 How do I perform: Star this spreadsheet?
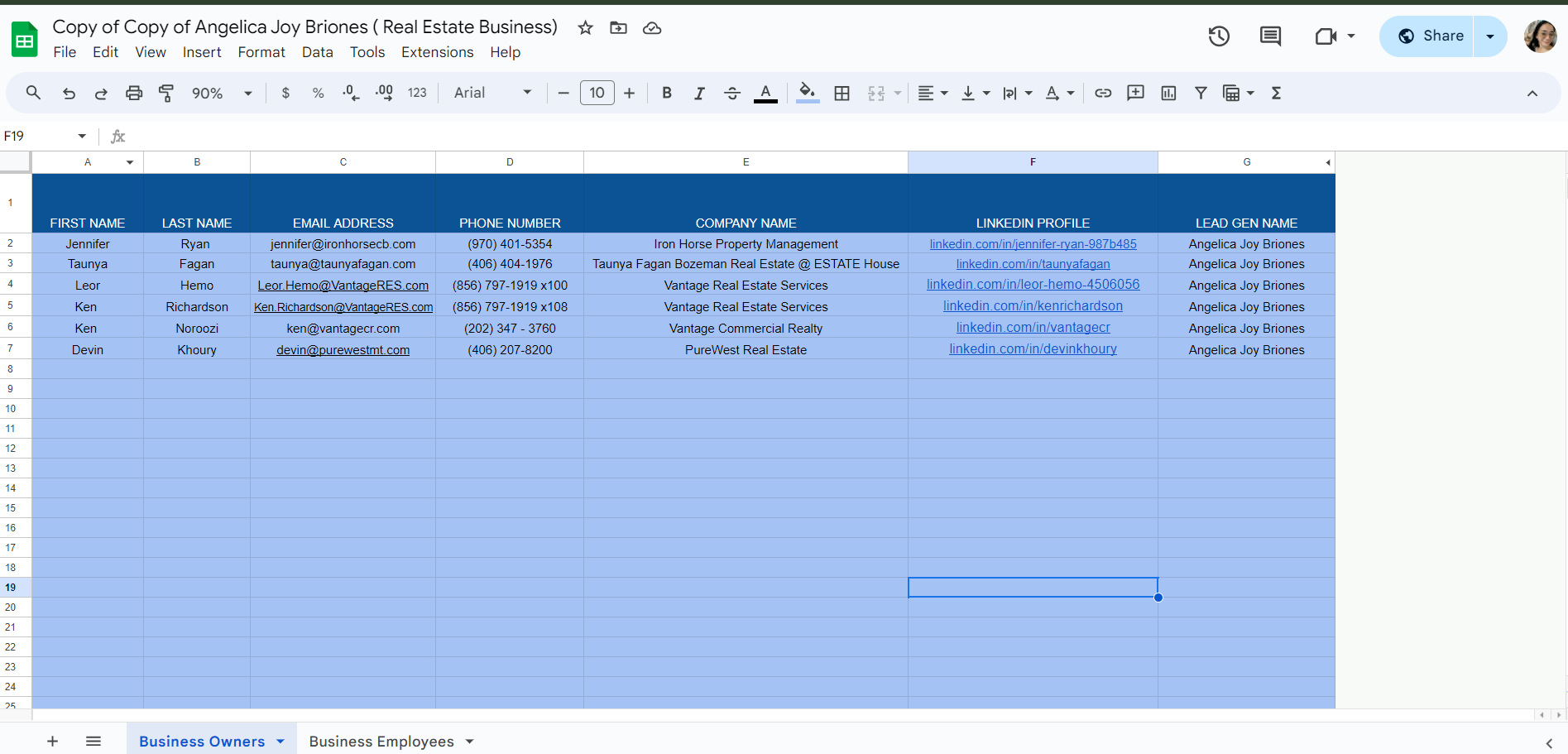point(586,28)
